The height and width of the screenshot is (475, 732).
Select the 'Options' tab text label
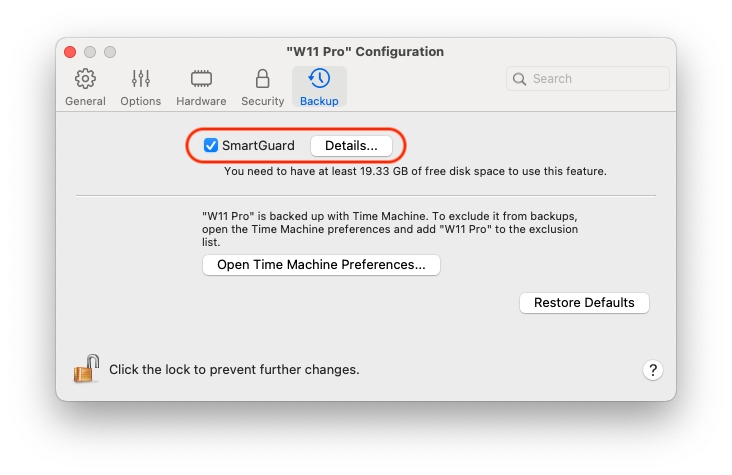click(x=140, y=101)
